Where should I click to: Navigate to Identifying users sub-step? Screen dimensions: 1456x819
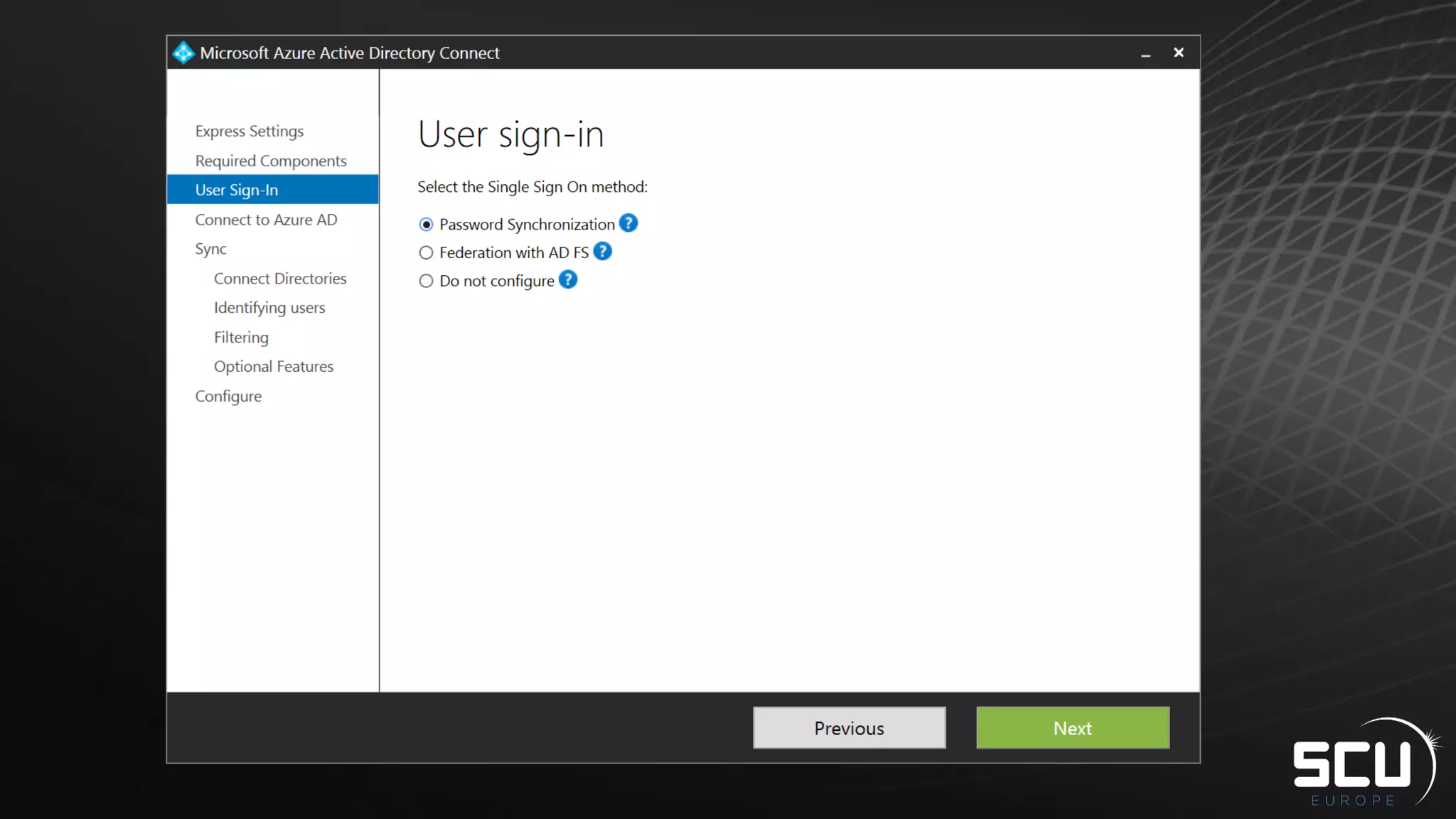point(269,308)
